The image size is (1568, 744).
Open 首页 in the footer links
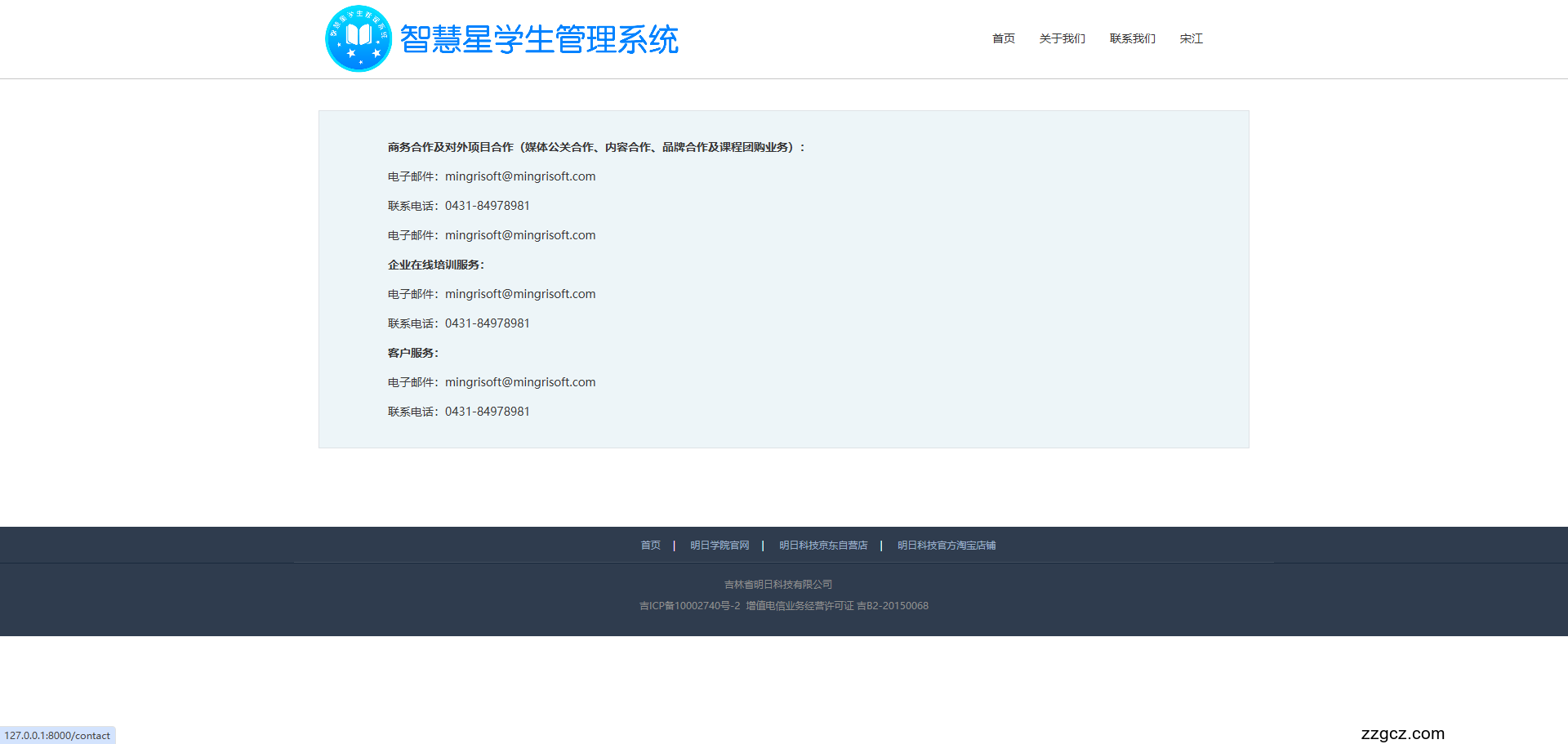[650, 545]
